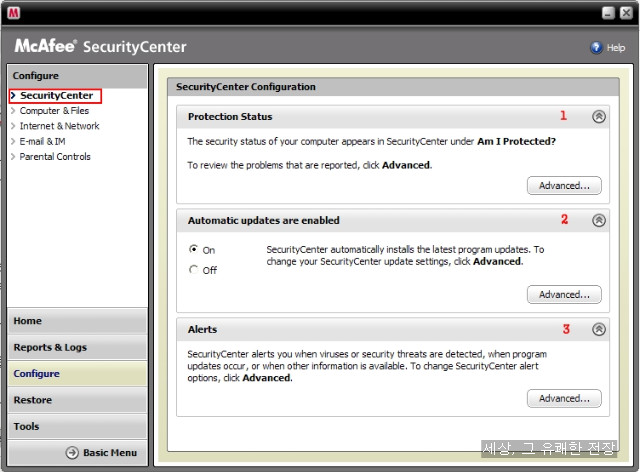Close the SecurityCenter window
640x472 pixels.
[x=626, y=13]
